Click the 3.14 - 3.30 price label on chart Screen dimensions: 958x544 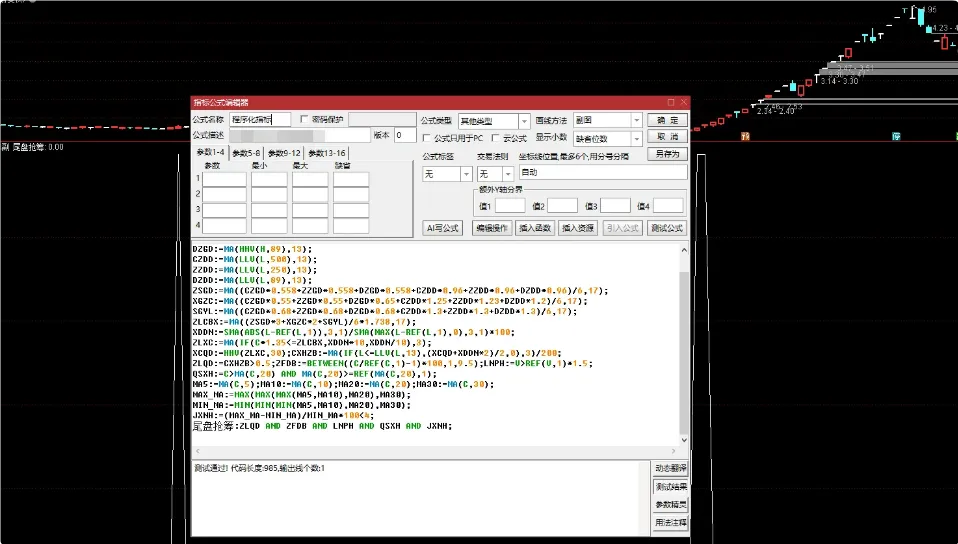(x=839, y=81)
